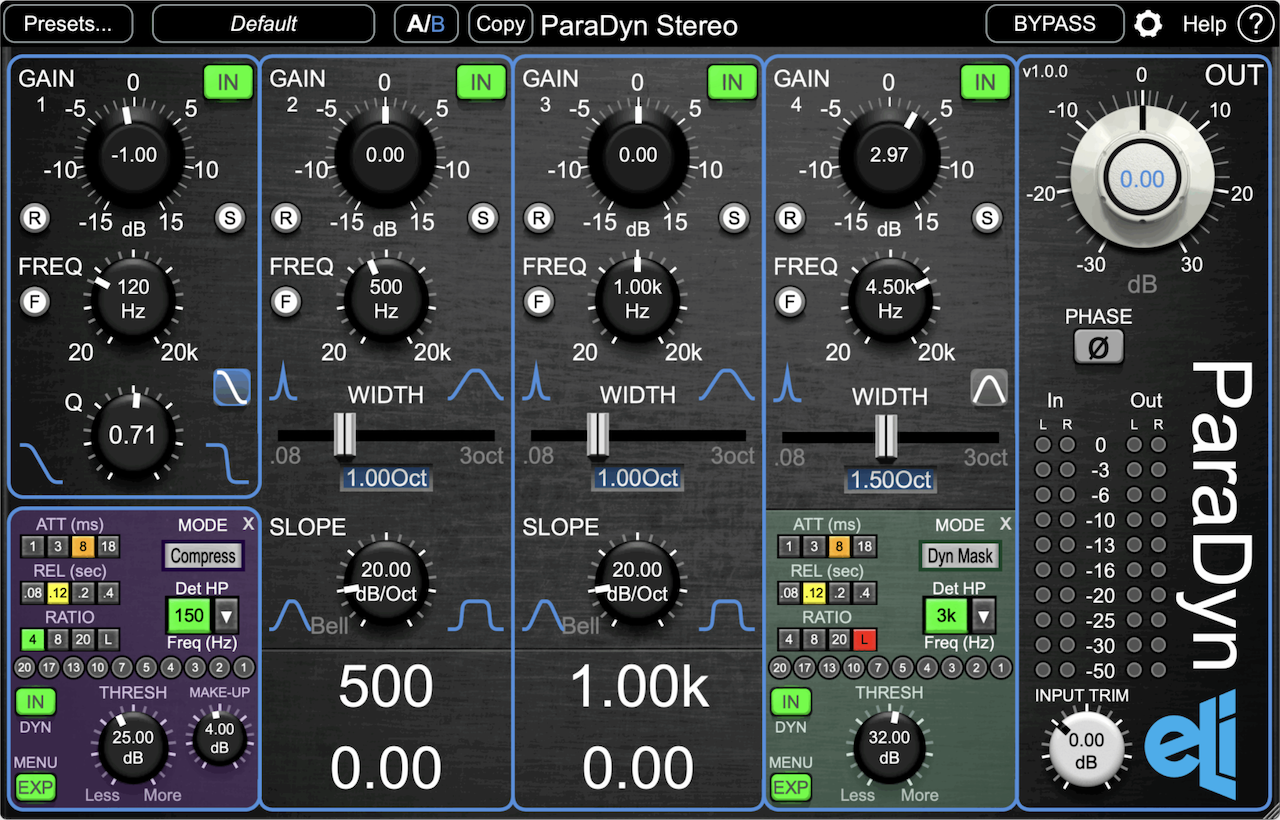Viewport: 1280px width, 820px height.
Task: Open the Compress mode selector in band 1
Action: point(203,556)
